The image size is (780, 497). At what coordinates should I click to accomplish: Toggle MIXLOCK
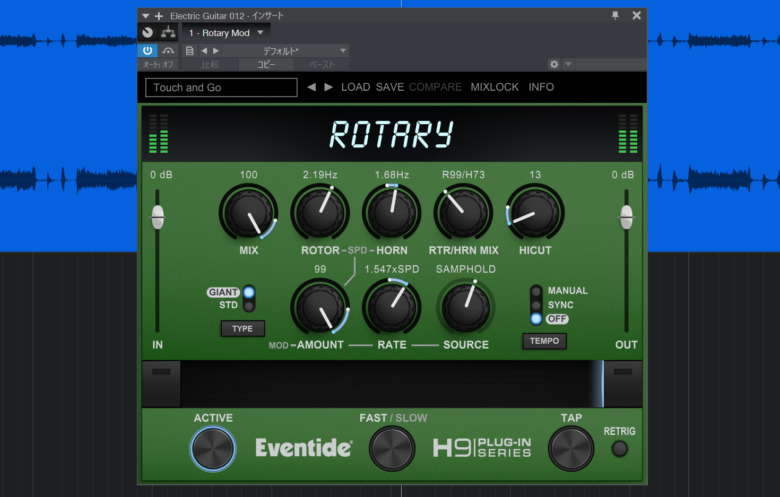click(494, 87)
